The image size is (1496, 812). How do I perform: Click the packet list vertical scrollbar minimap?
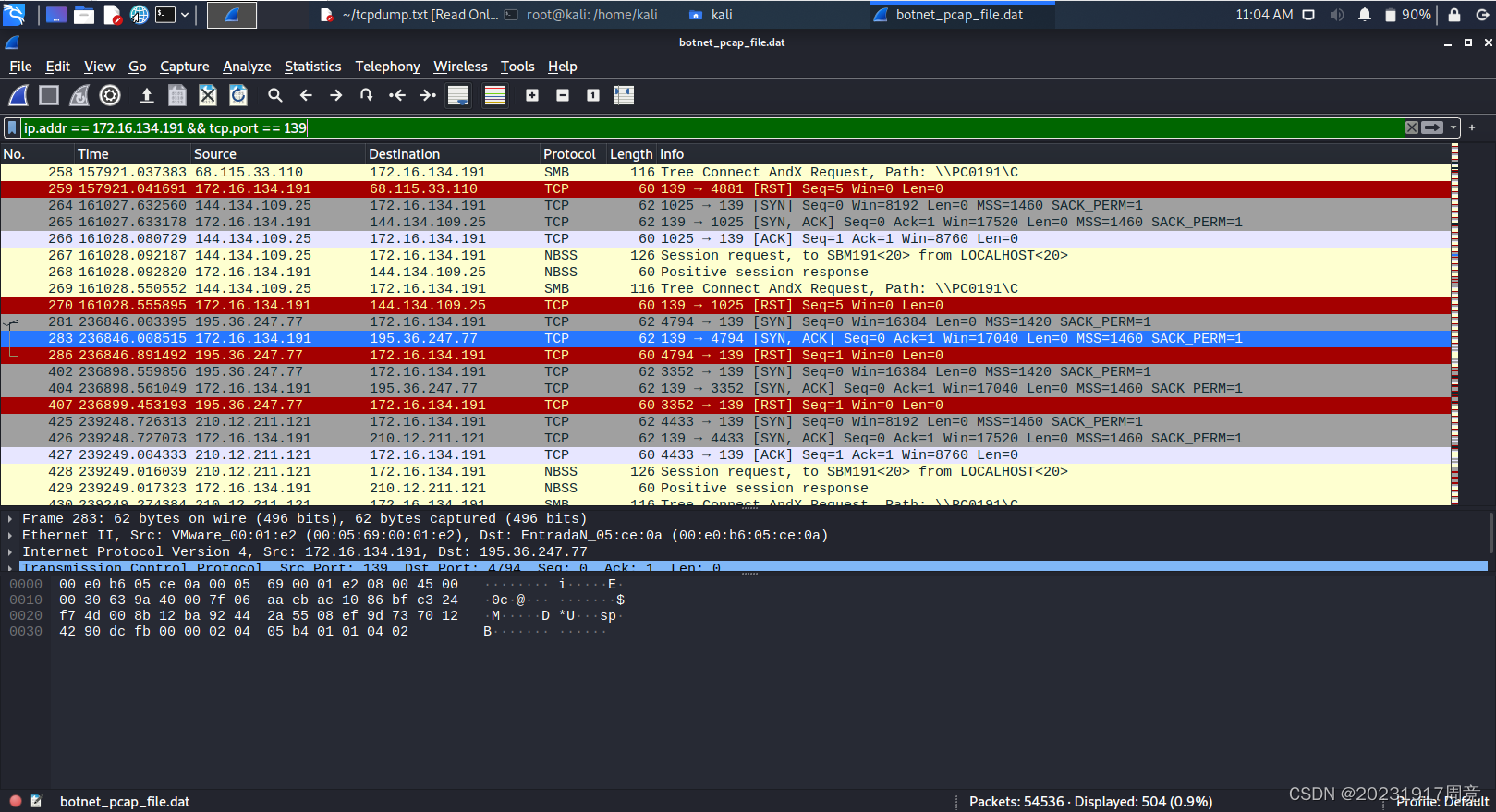click(x=1455, y=325)
